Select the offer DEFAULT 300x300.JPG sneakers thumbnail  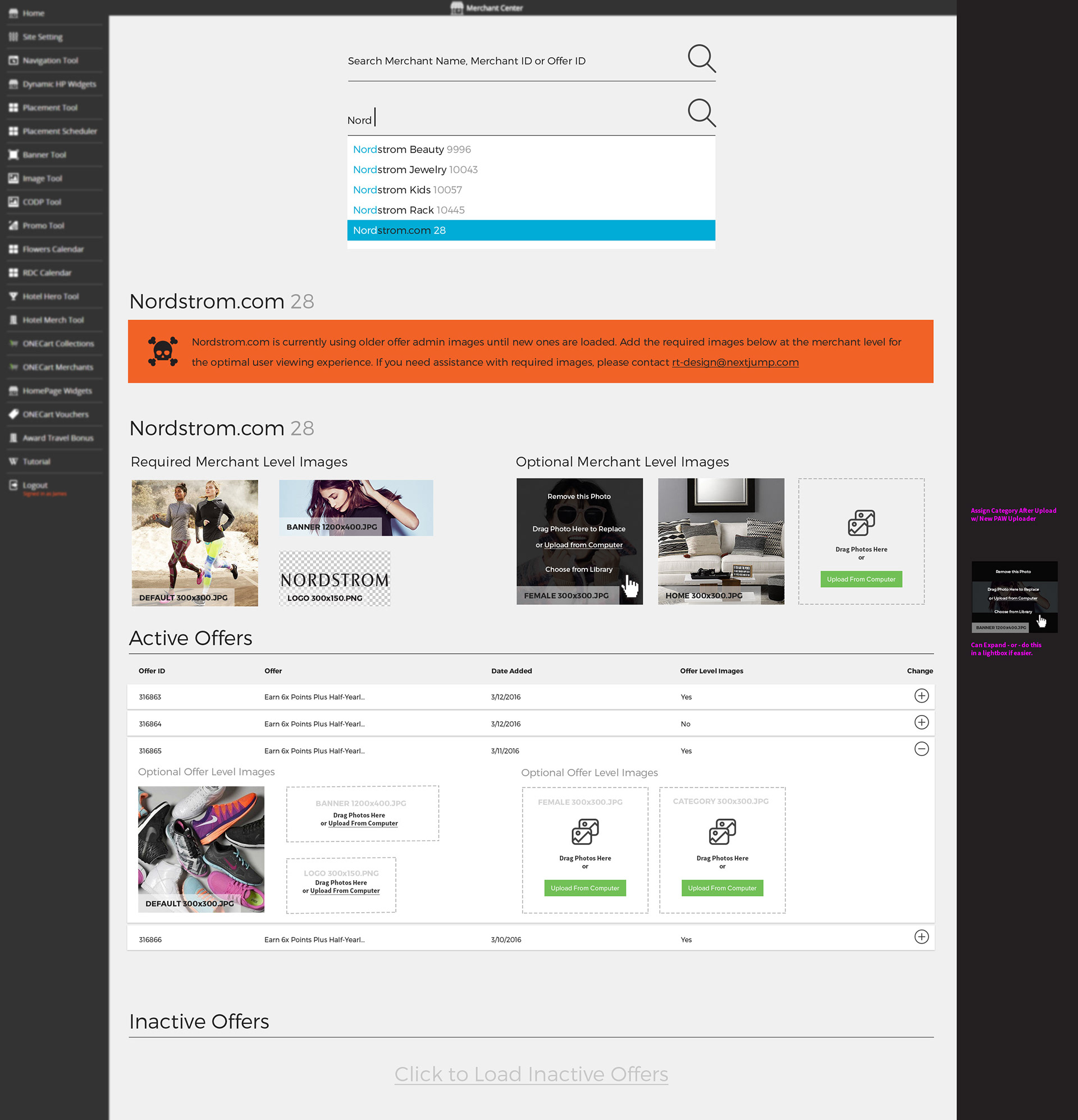click(201, 849)
